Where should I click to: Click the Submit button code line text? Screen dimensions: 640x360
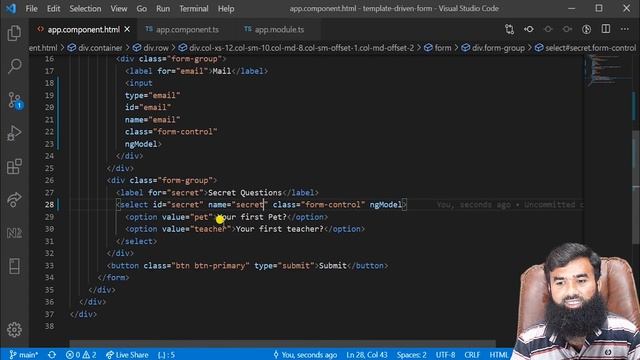click(247, 266)
